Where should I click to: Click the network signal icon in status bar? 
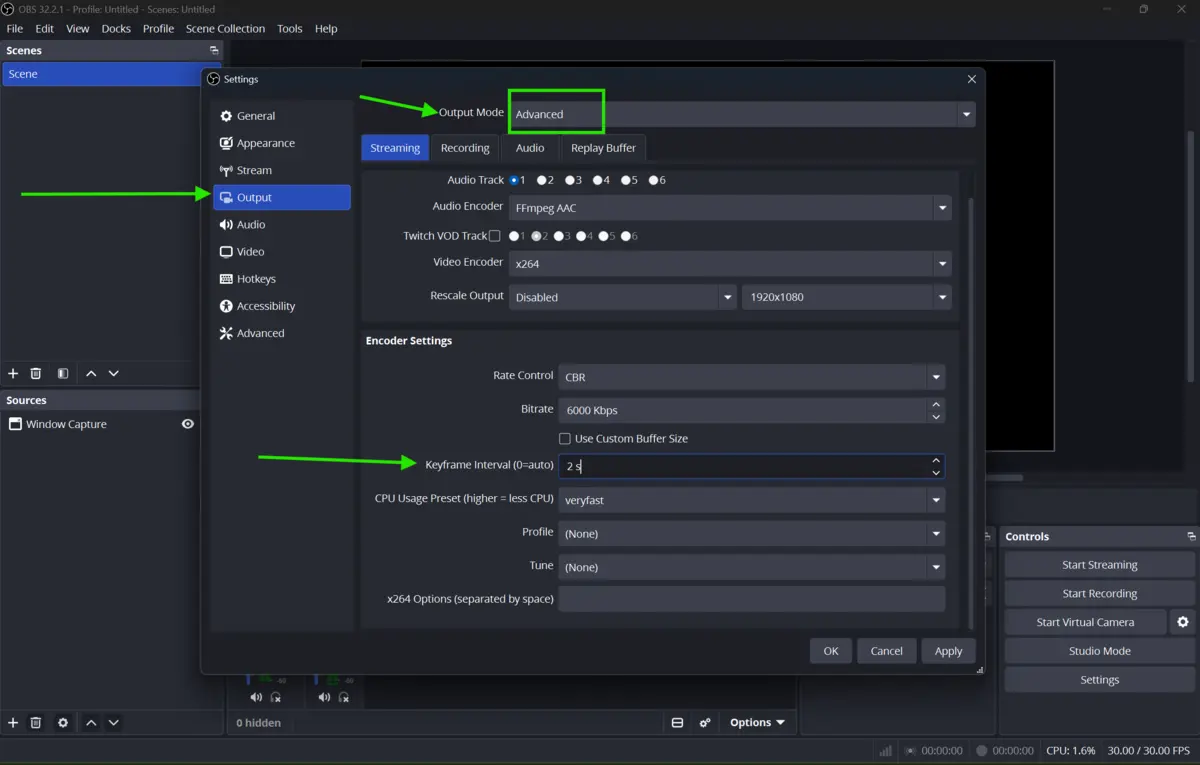(886, 750)
